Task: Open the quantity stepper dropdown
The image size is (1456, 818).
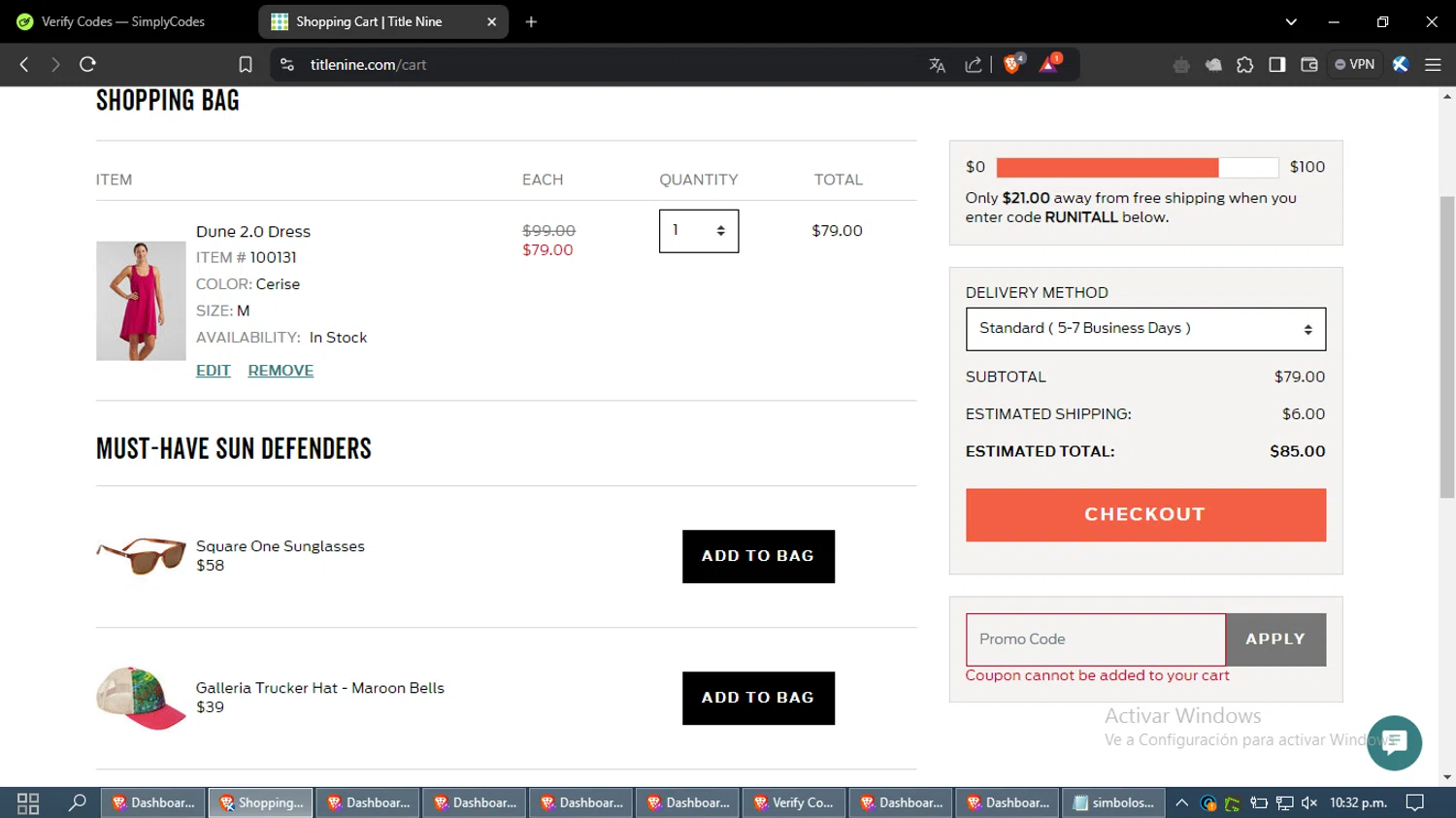Action: pos(699,231)
